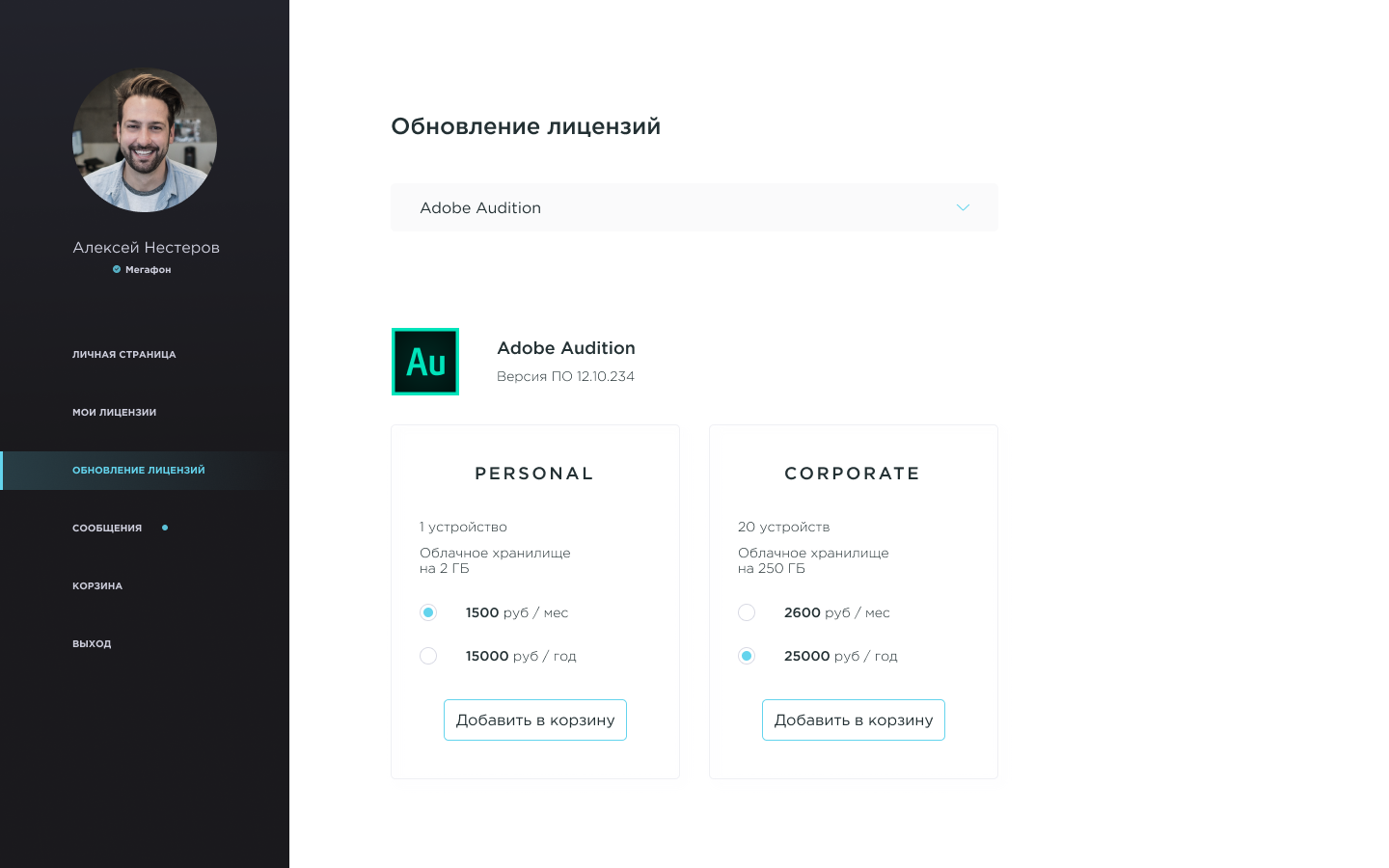Open Личная страница in the sidebar

pos(124,355)
